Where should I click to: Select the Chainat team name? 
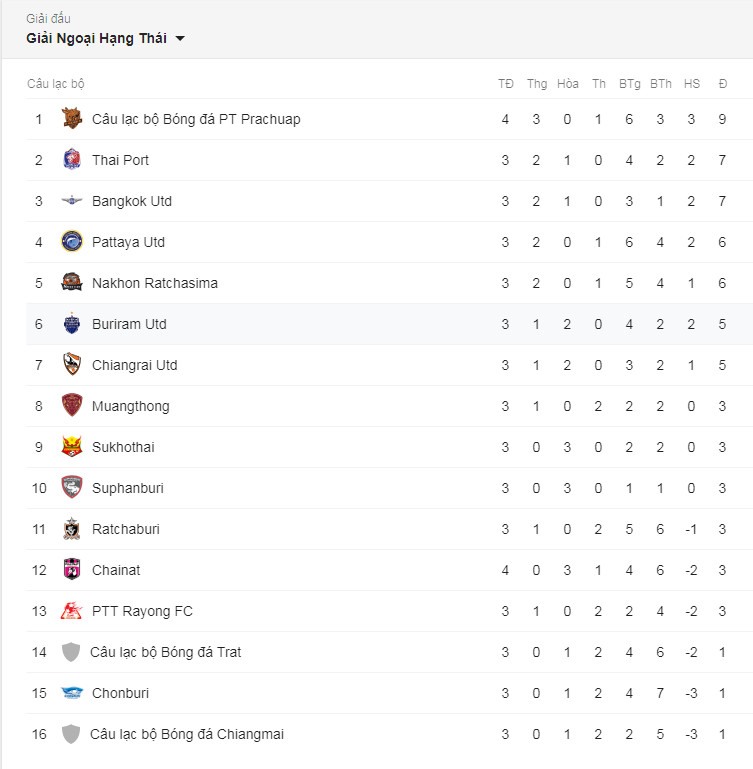[x=116, y=570]
